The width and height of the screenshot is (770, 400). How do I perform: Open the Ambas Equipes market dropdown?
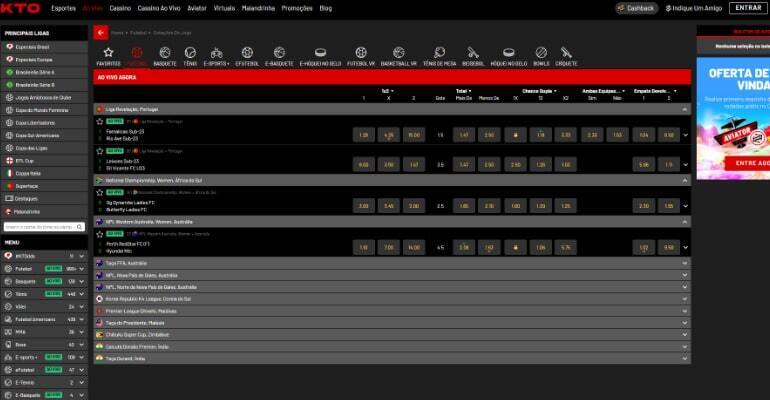point(604,91)
